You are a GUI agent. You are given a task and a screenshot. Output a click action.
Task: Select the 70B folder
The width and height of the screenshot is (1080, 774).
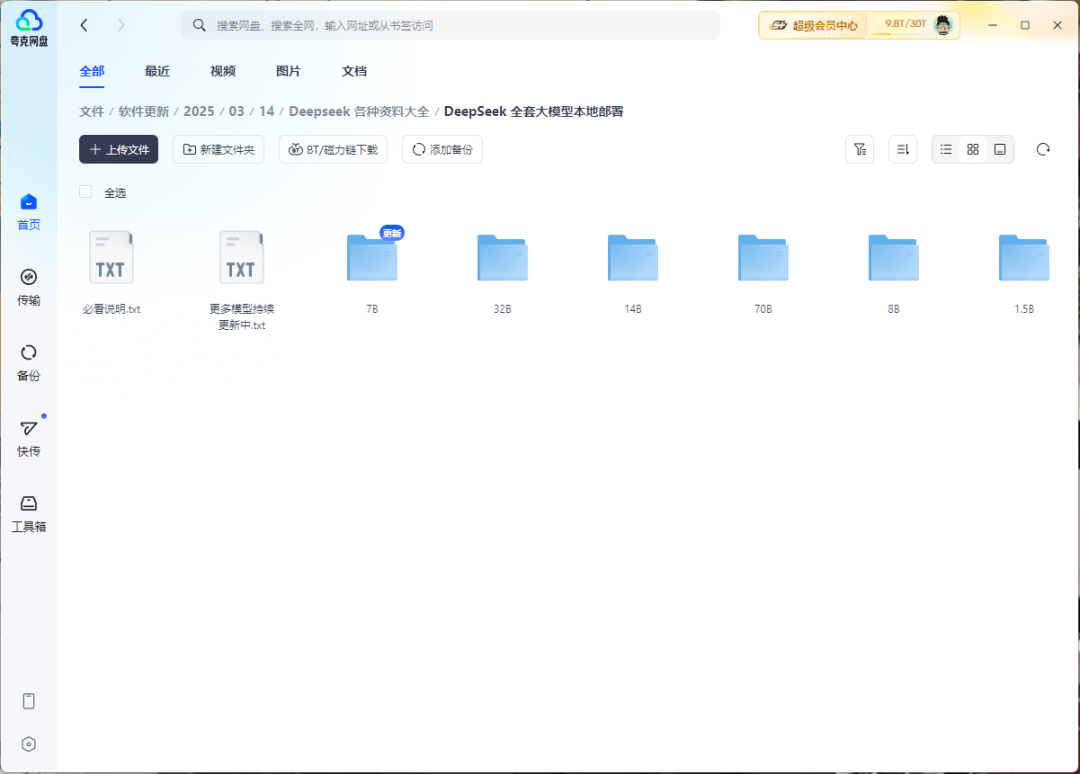[763, 258]
